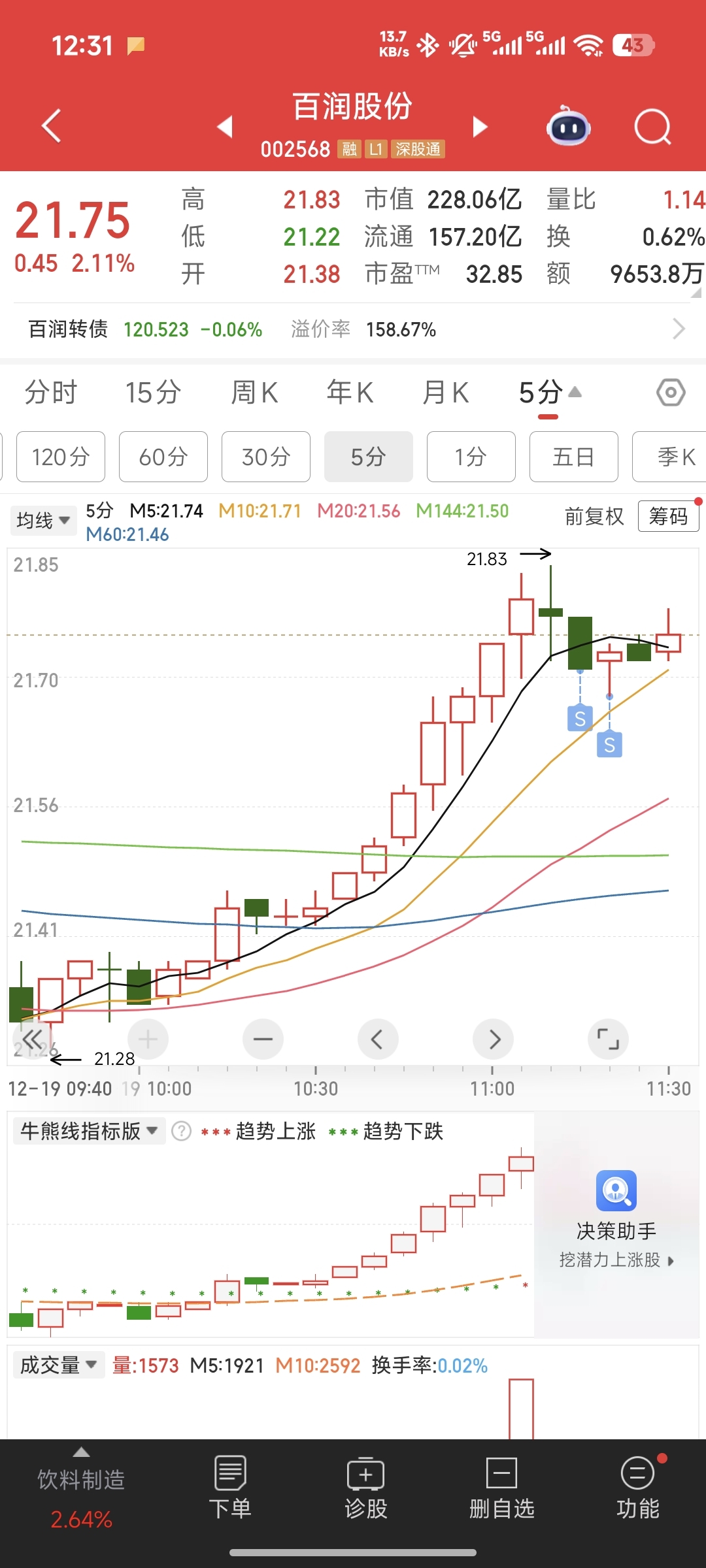Viewport: 706px width, 1568px height.
Task: Switch to 分时 tab
Action: click(51, 393)
